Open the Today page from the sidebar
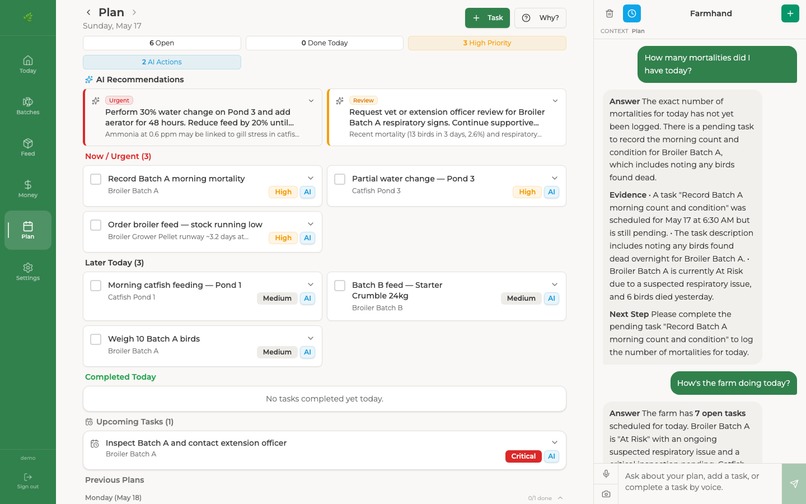 (x=28, y=65)
